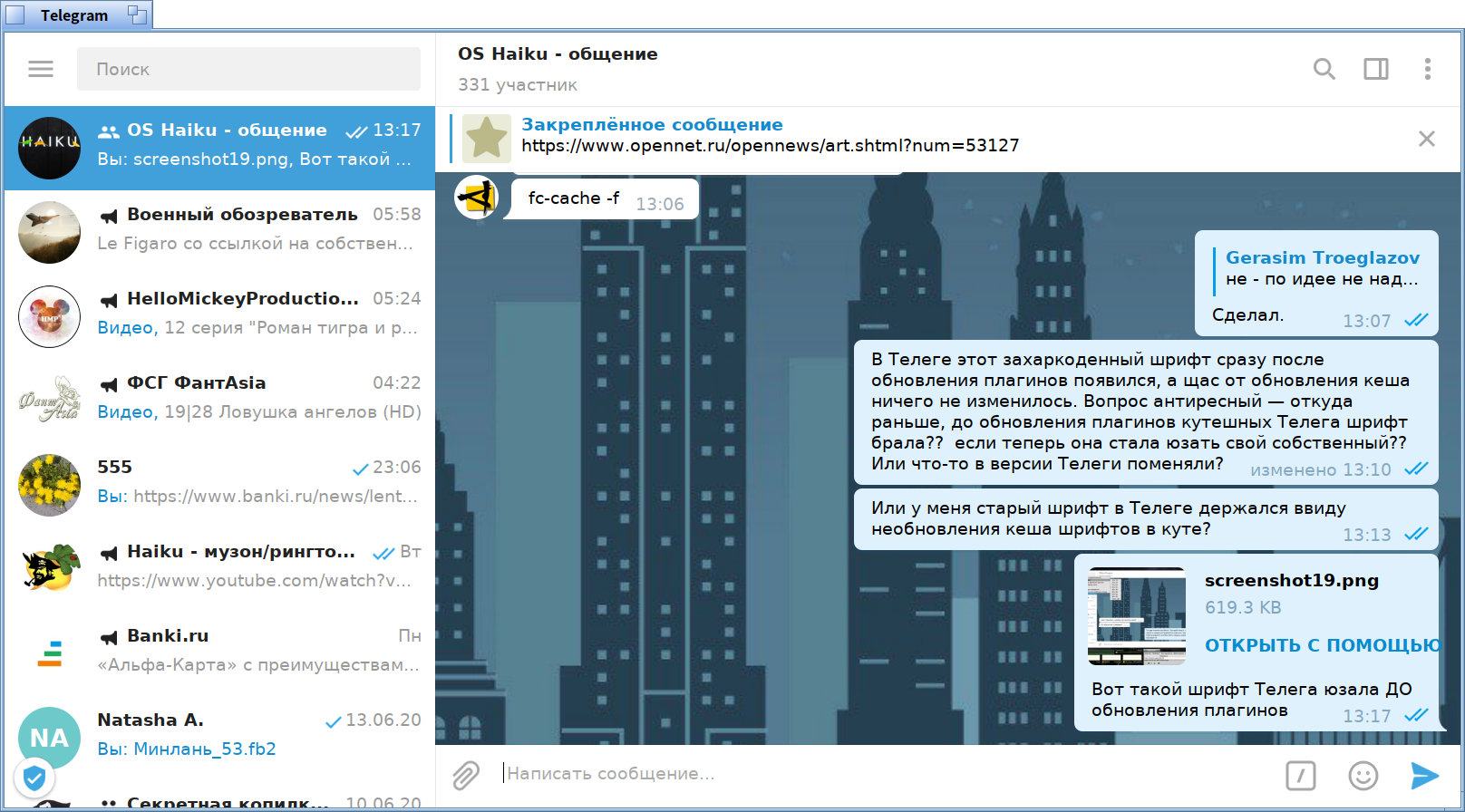This screenshot has width=1465, height=812.
Task: Click the yellow flowers 555 avatar
Action: click(x=50, y=485)
